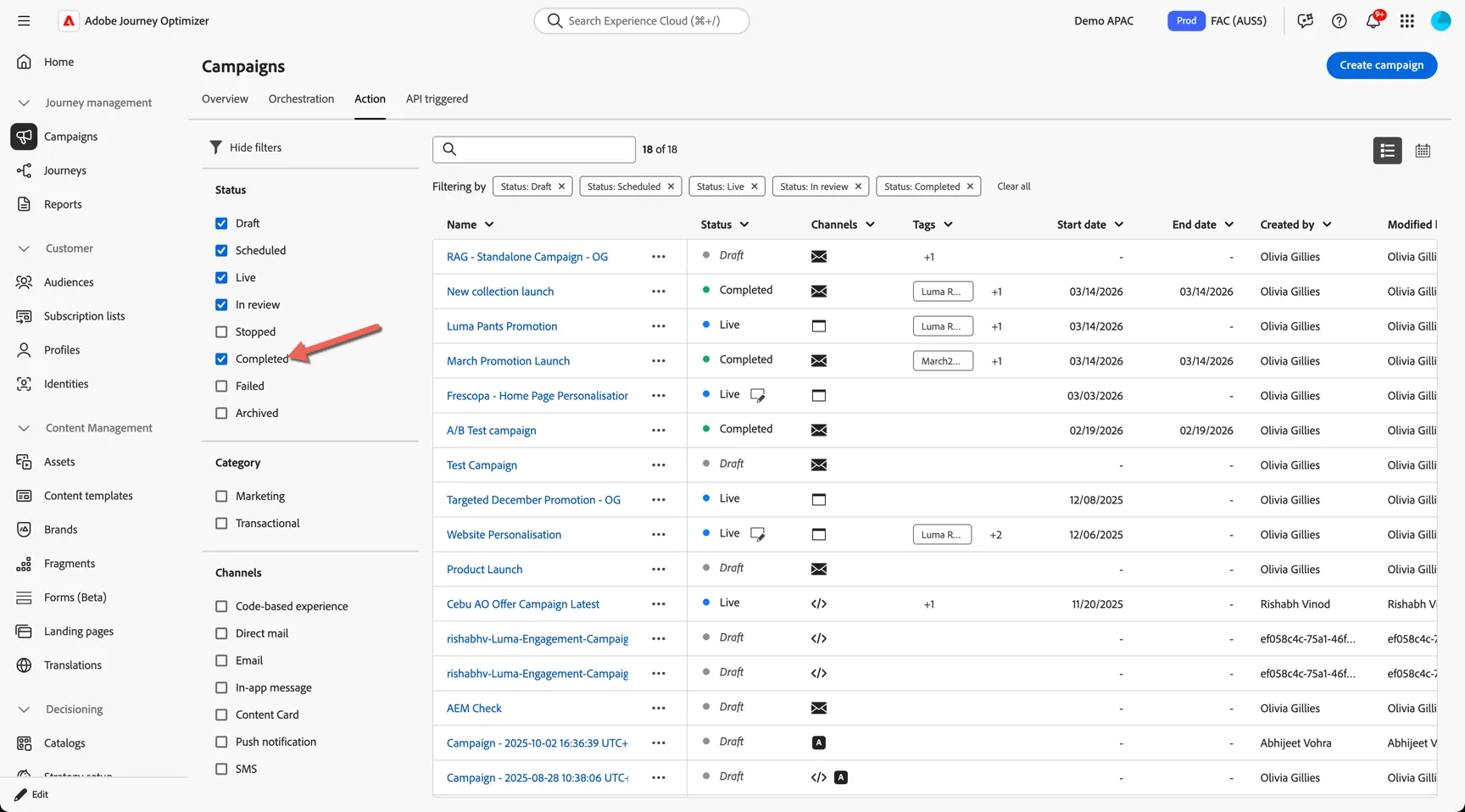Open the app switcher grid icon

coord(1407,21)
